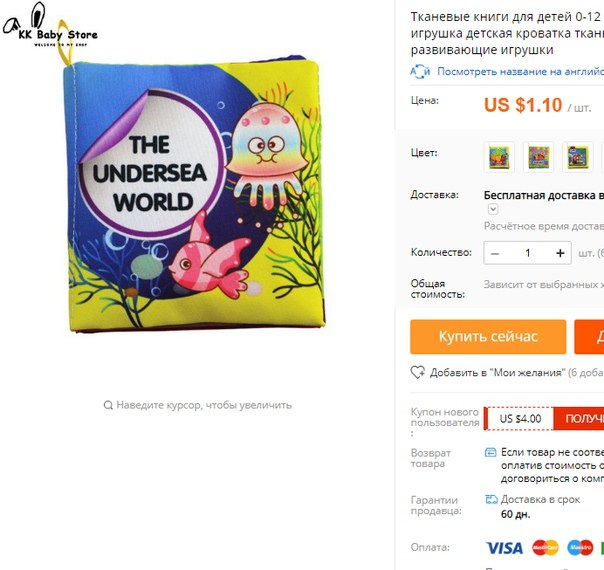Screen dimensions: 604x570
Task: Click the return policy icon
Action: [x=490, y=452]
